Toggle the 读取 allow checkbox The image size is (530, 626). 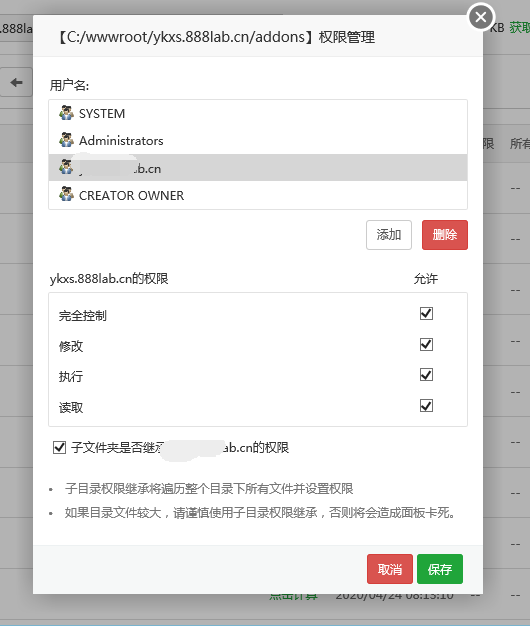(x=426, y=406)
